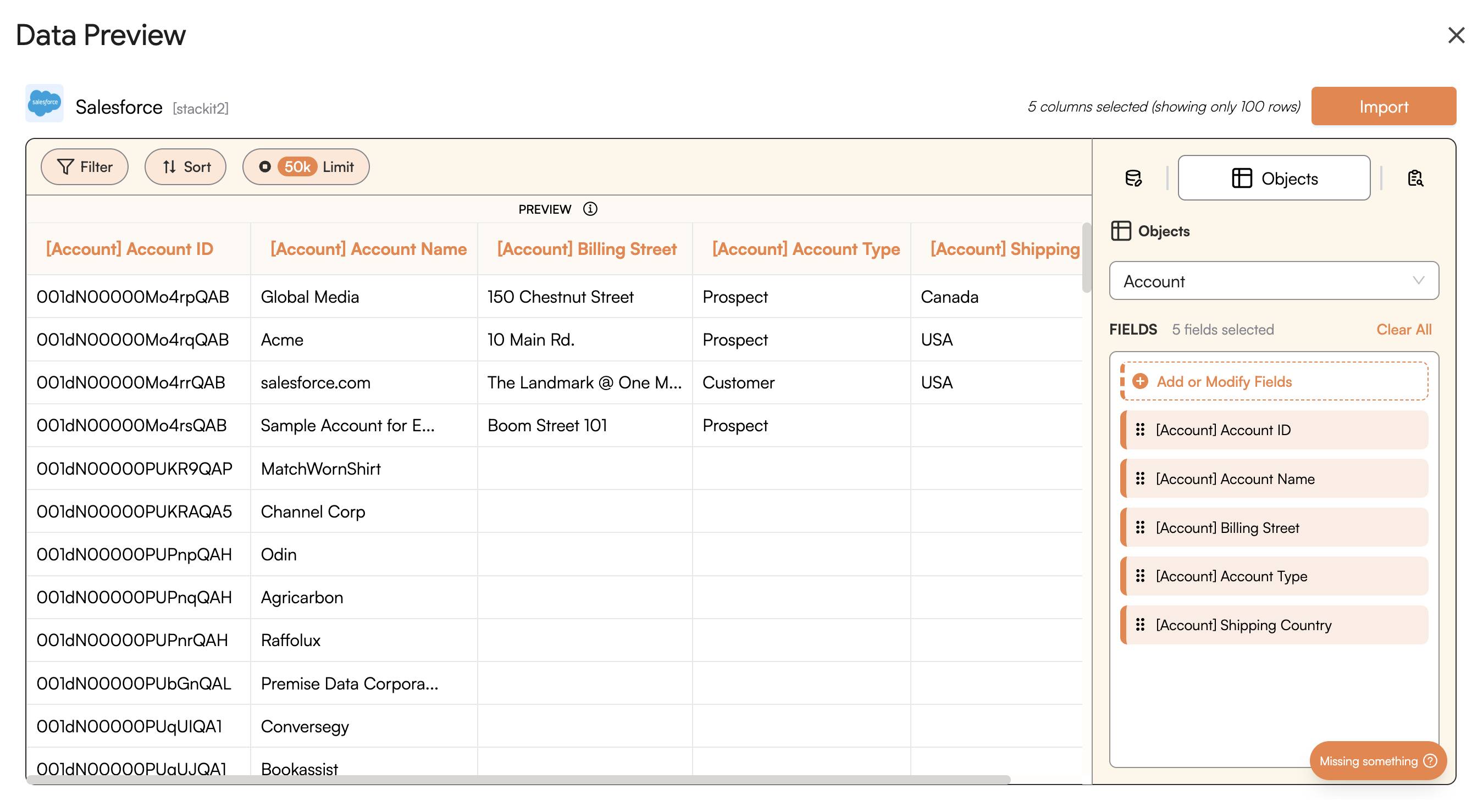Image resolution: width=1483 pixels, height=812 pixels.
Task: Toggle the 50k Limit control
Action: coord(306,167)
